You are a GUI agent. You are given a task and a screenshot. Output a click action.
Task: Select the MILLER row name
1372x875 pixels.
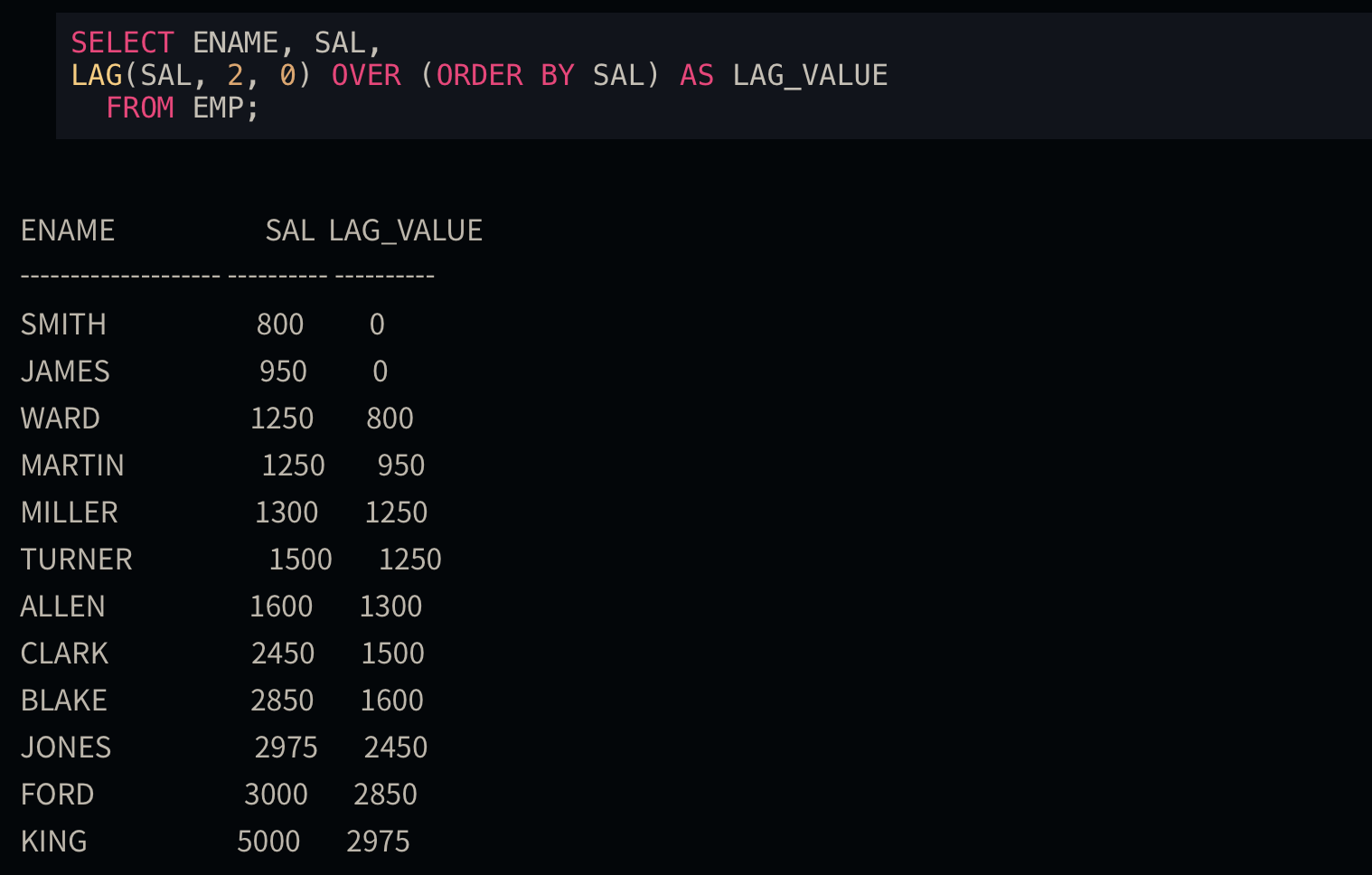tap(70, 513)
